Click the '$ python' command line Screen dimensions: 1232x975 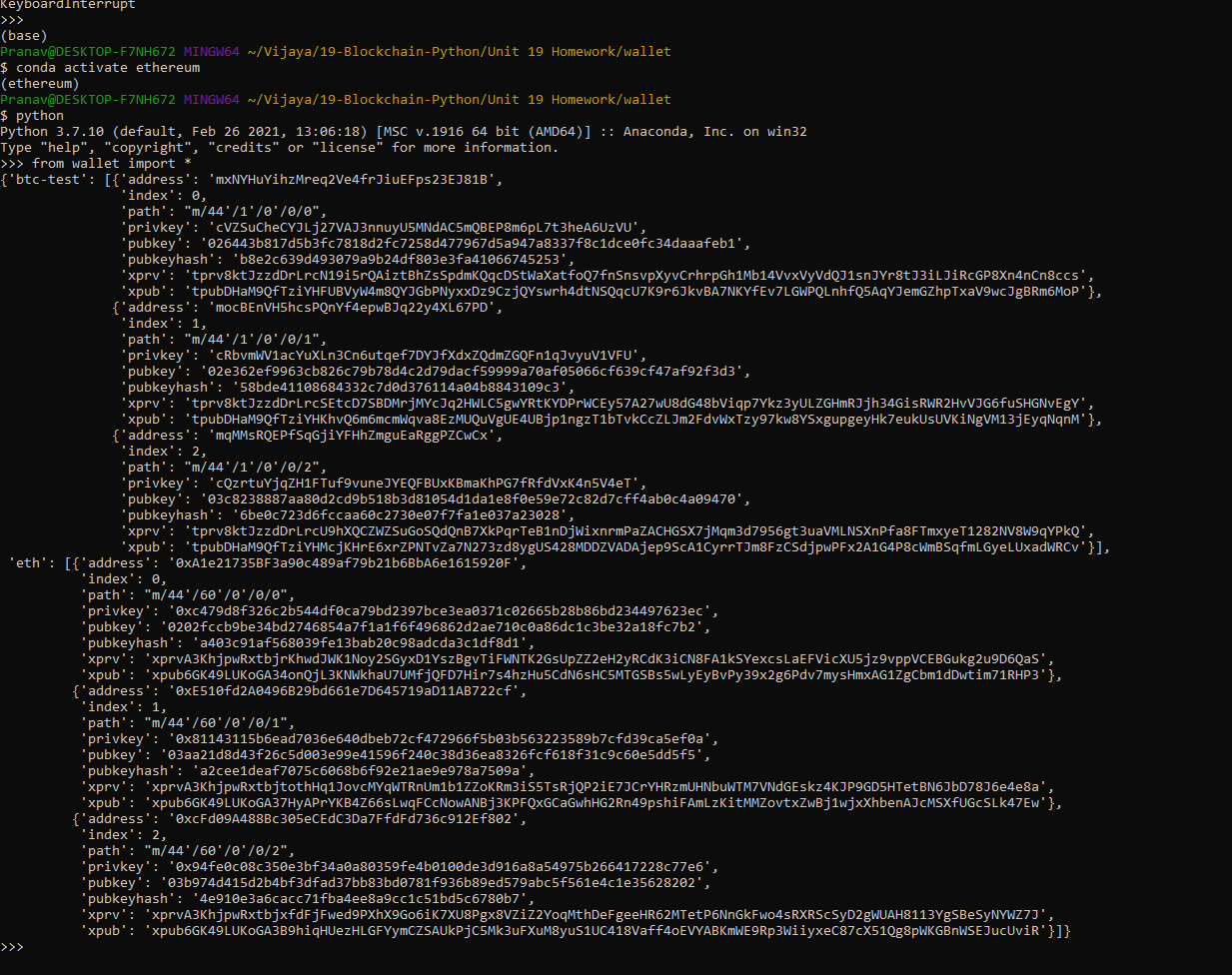click(32, 116)
